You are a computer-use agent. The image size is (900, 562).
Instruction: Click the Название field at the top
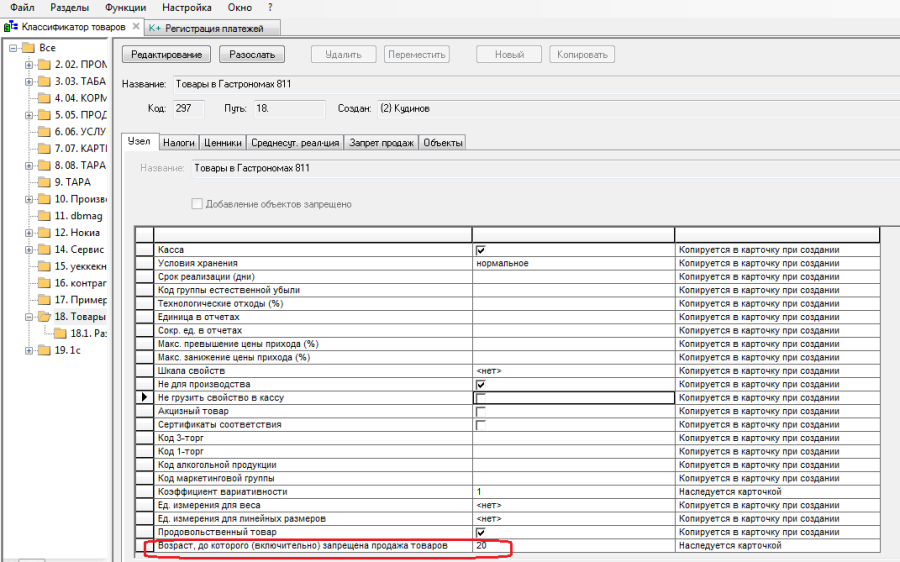click(x=536, y=84)
